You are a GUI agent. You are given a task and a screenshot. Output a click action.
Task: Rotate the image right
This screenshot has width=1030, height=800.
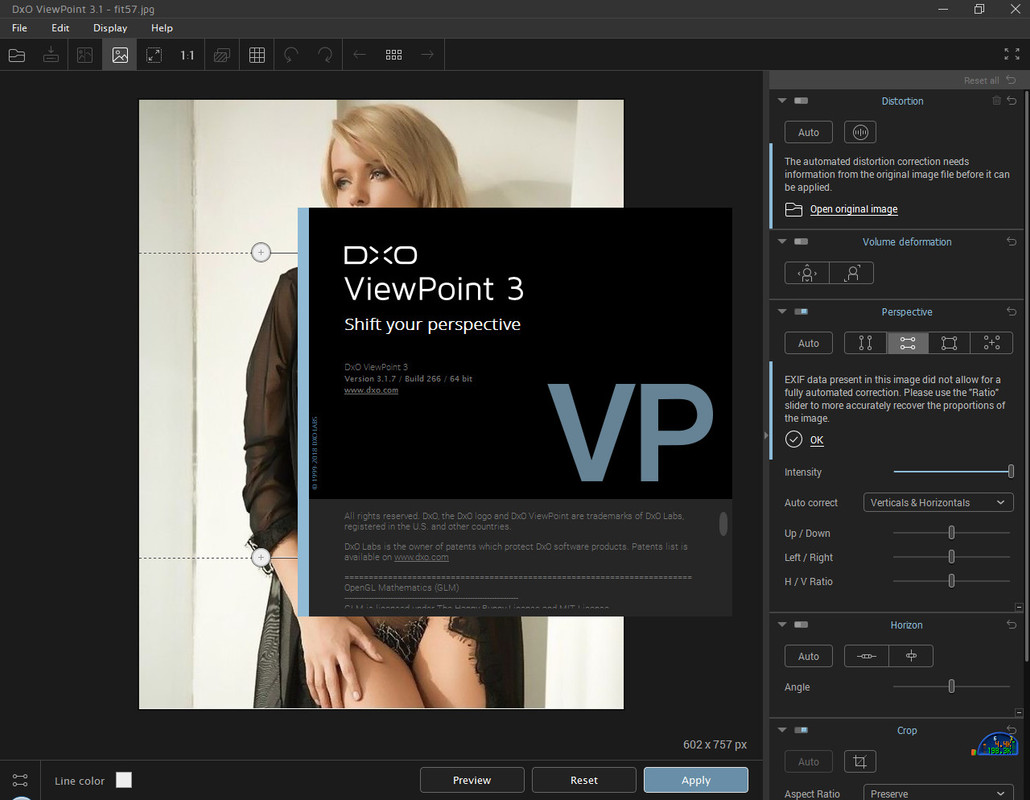pyautogui.click(x=325, y=55)
